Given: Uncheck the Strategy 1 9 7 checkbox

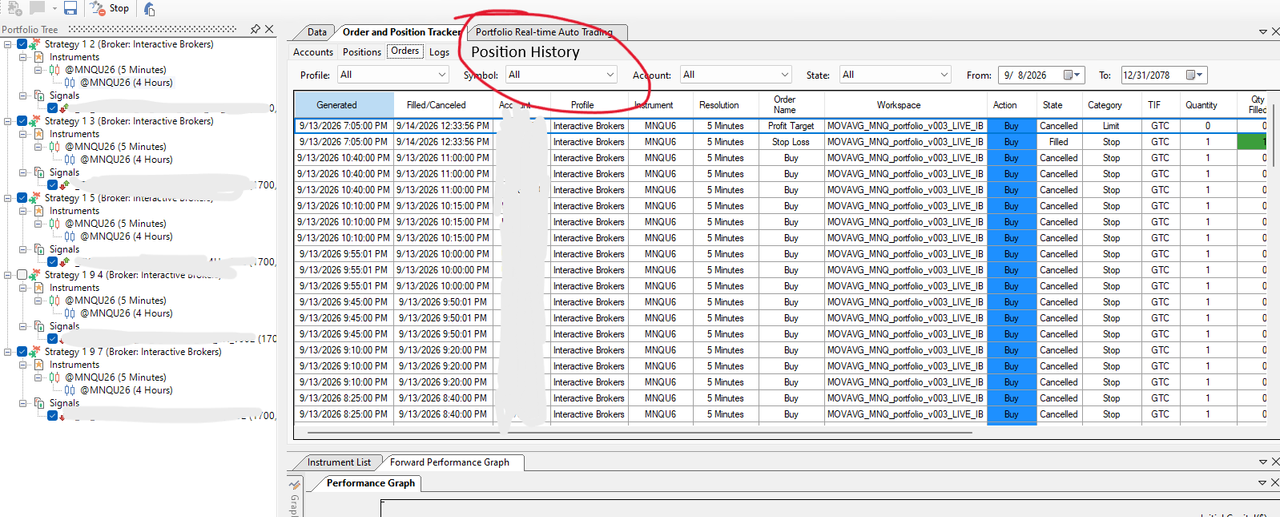Looking at the screenshot, I should [22, 352].
